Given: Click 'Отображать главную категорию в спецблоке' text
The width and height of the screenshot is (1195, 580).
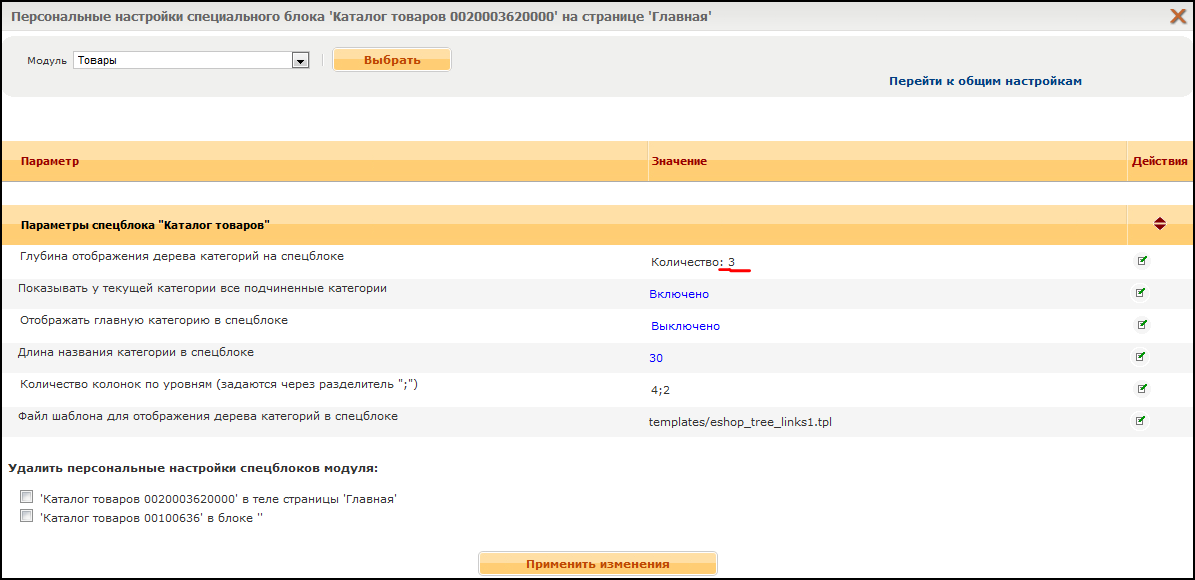Looking at the screenshot, I should coord(154,321).
